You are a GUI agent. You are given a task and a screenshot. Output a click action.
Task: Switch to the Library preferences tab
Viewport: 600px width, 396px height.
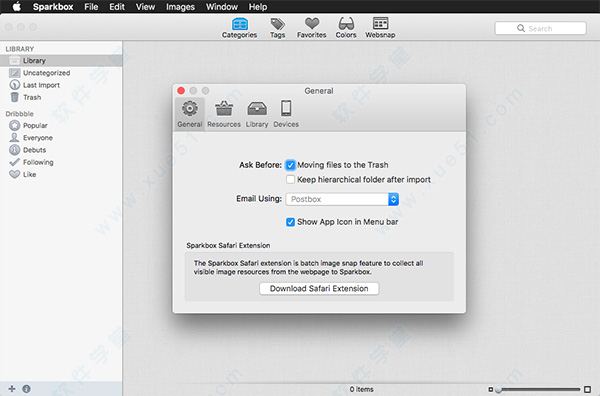[x=257, y=114]
